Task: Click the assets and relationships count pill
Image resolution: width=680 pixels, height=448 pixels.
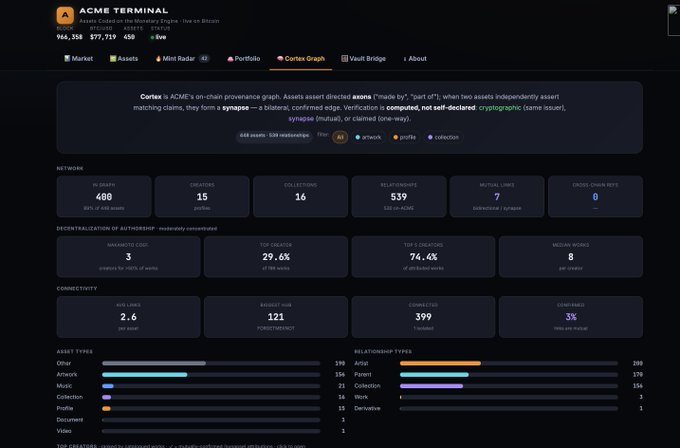Action: (274, 136)
